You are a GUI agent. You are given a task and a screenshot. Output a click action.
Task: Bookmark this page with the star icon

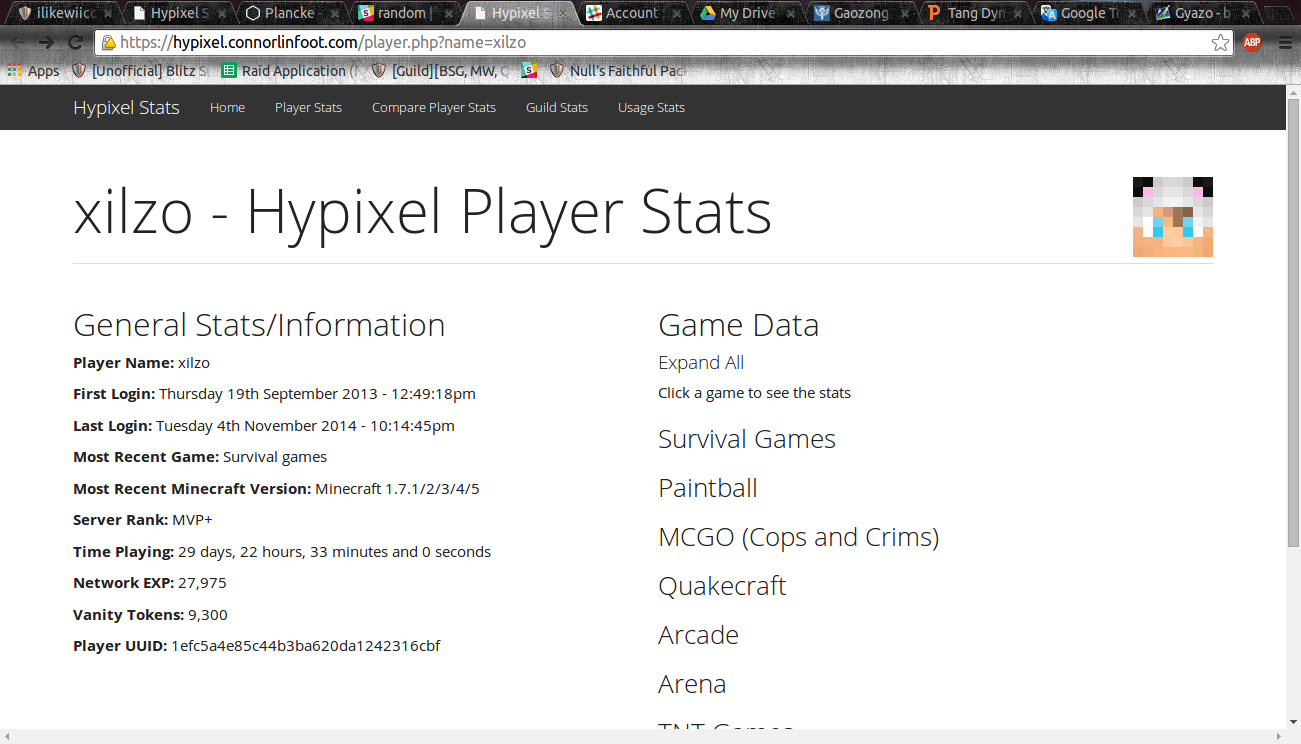click(x=1220, y=43)
